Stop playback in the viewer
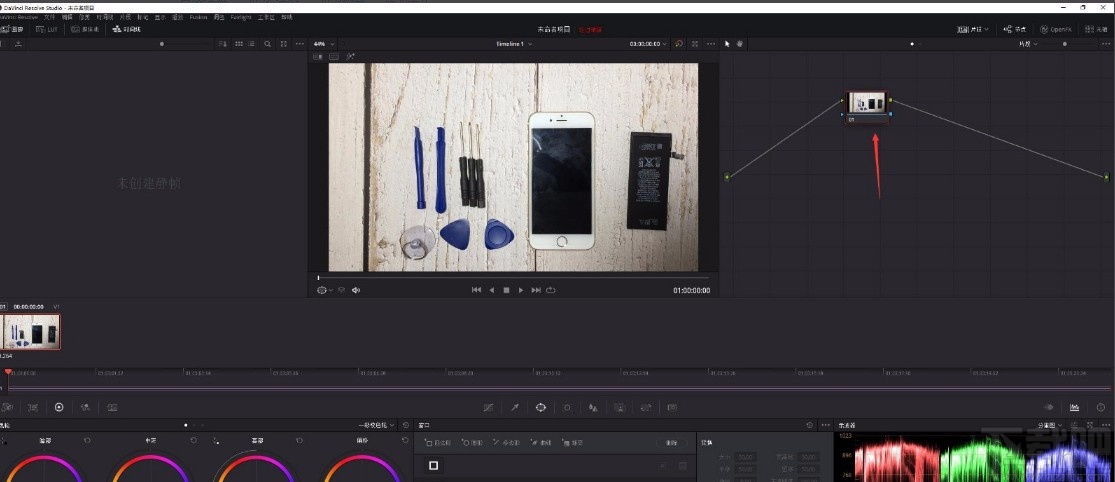This screenshot has height=482, width=1115. 506,290
